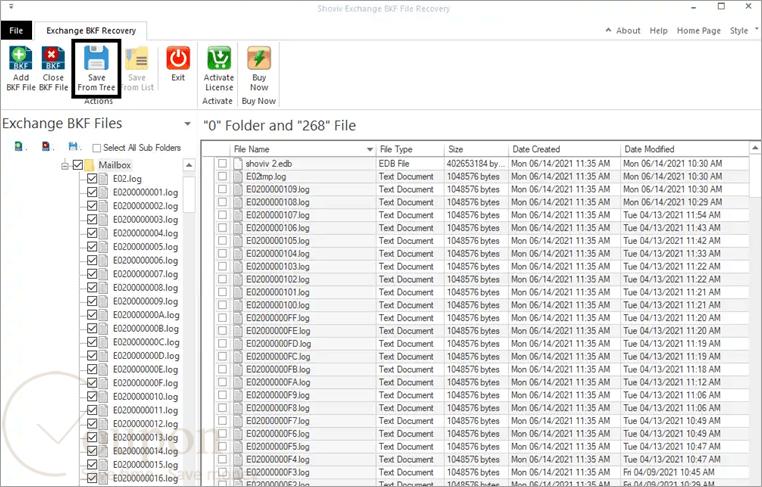Tick the checkbox for E02000000FE.log row

pyautogui.click(x=222, y=330)
